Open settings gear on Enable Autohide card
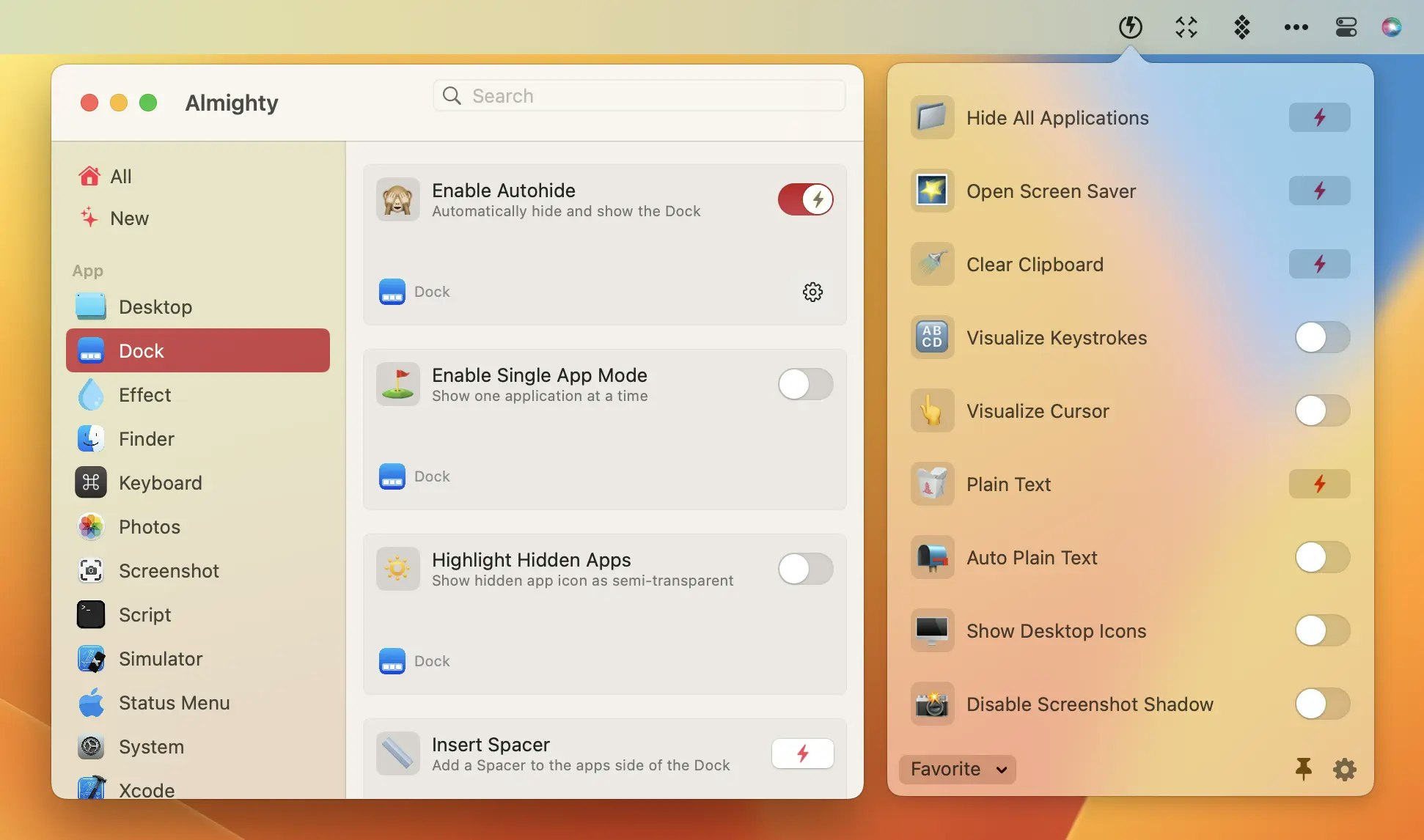Viewport: 1424px width, 840px height. (x=812, y=292)
